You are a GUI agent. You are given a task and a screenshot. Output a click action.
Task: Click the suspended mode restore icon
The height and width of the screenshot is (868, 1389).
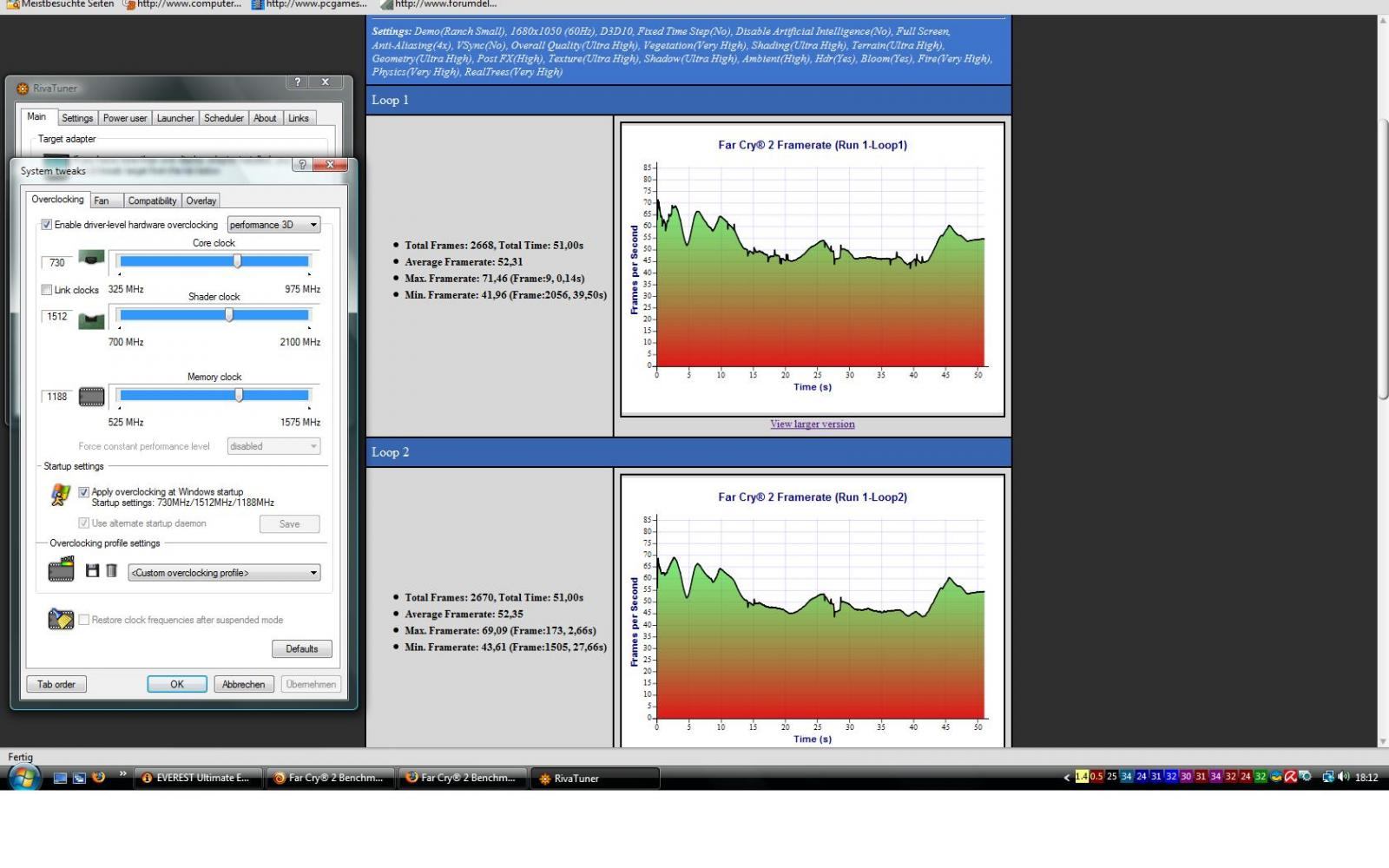[61, 619]
